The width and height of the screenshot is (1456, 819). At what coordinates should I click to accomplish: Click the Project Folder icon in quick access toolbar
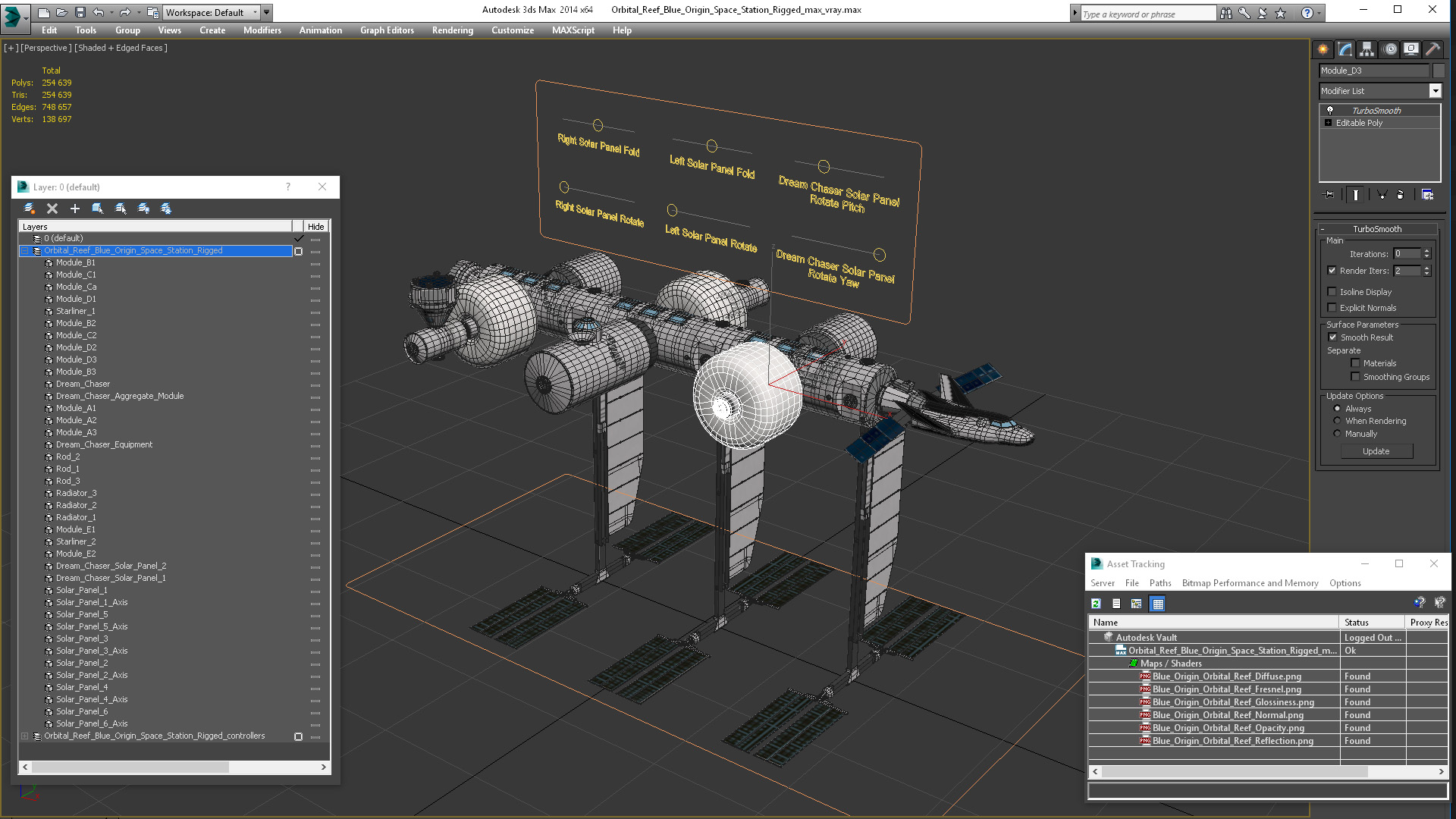pos(152,12)
